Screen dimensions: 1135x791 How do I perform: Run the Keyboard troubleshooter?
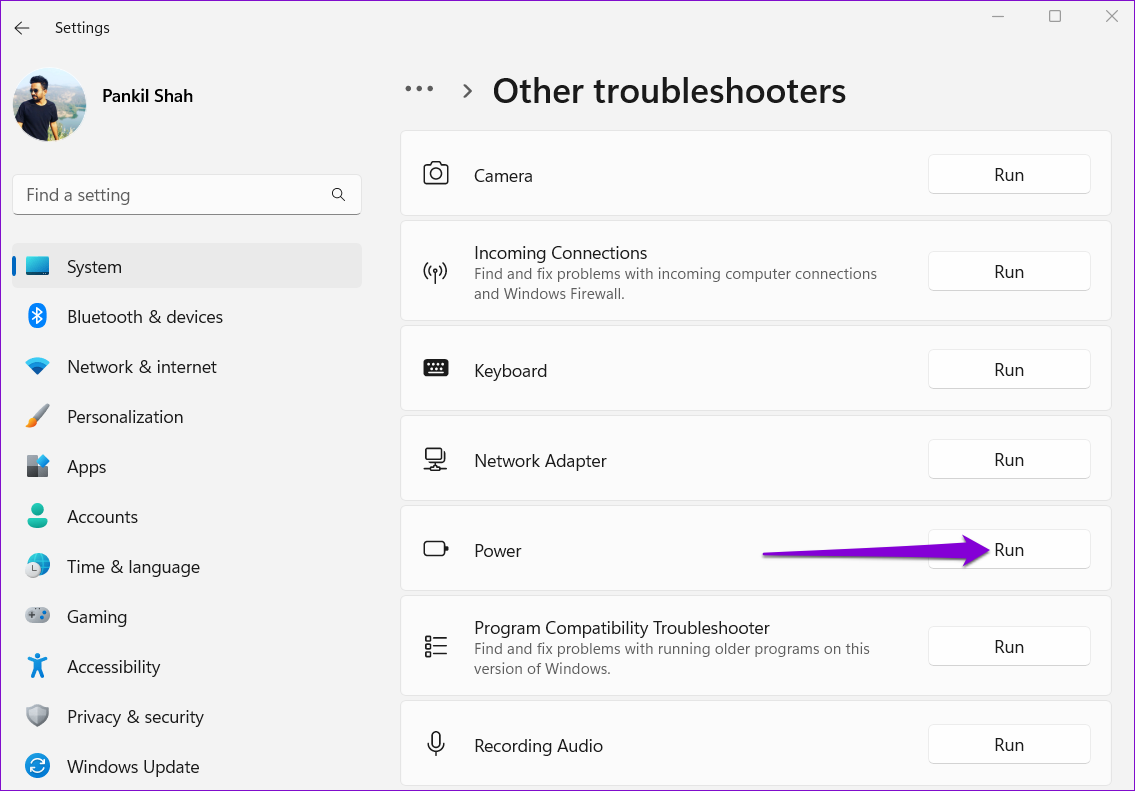pyautogui.click(x=1009, y=370)
